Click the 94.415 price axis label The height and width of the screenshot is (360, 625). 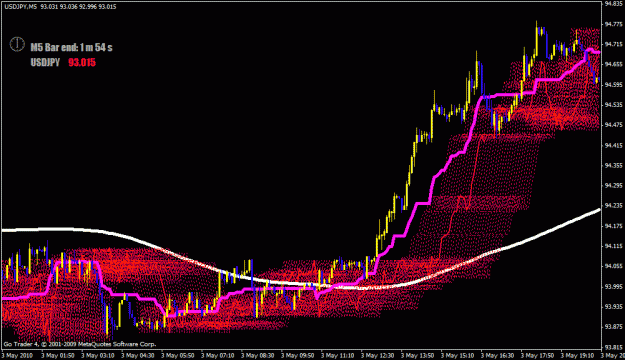(613, 145)
